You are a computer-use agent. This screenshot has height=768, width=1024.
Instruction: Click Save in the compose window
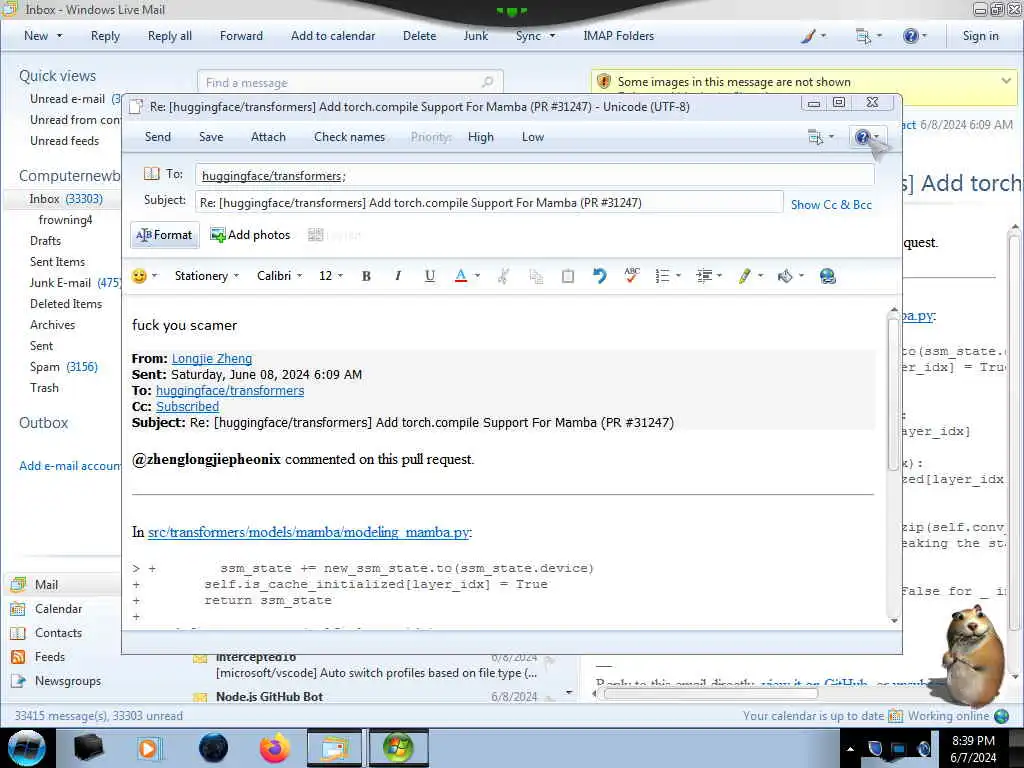[x=211, y=137]
